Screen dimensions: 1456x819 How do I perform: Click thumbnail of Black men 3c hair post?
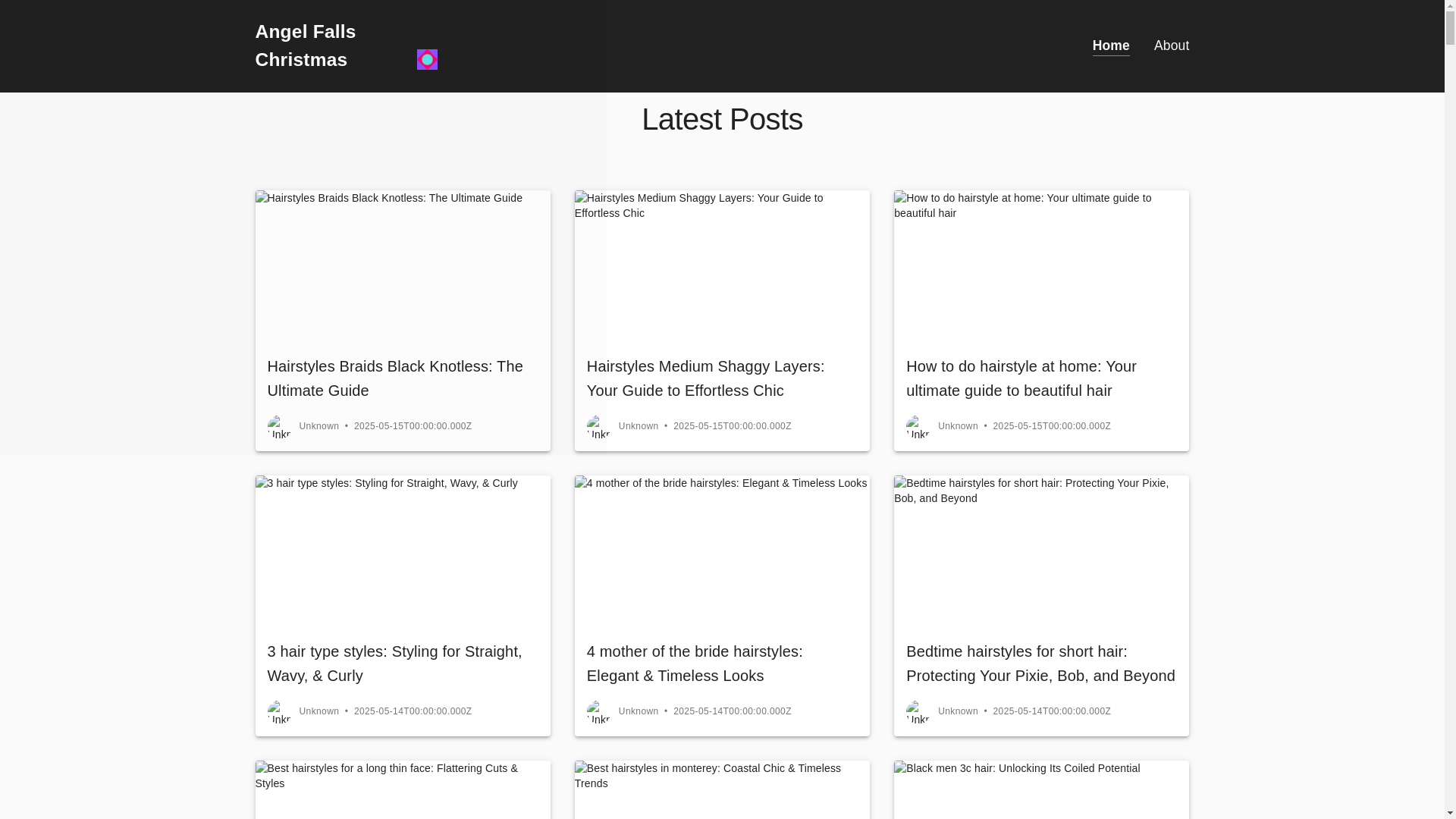(x=1040, y=789)
